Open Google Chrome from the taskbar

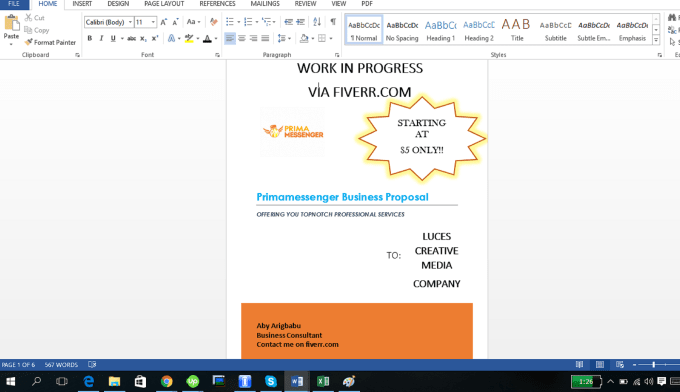click(x=167, y=381)
